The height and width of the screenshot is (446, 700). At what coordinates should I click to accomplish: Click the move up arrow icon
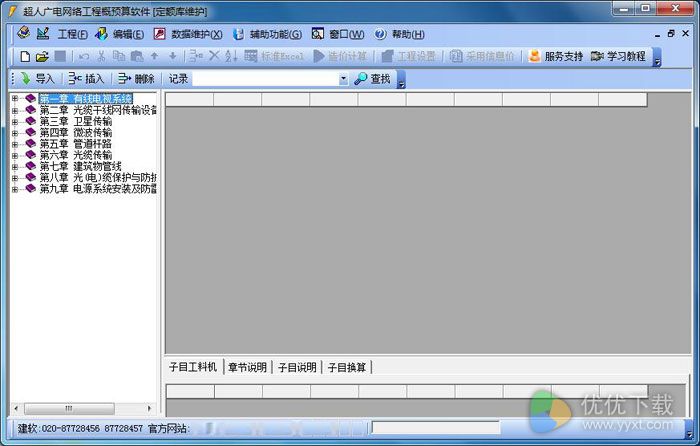pyautogui.click(x=154, y=56)
